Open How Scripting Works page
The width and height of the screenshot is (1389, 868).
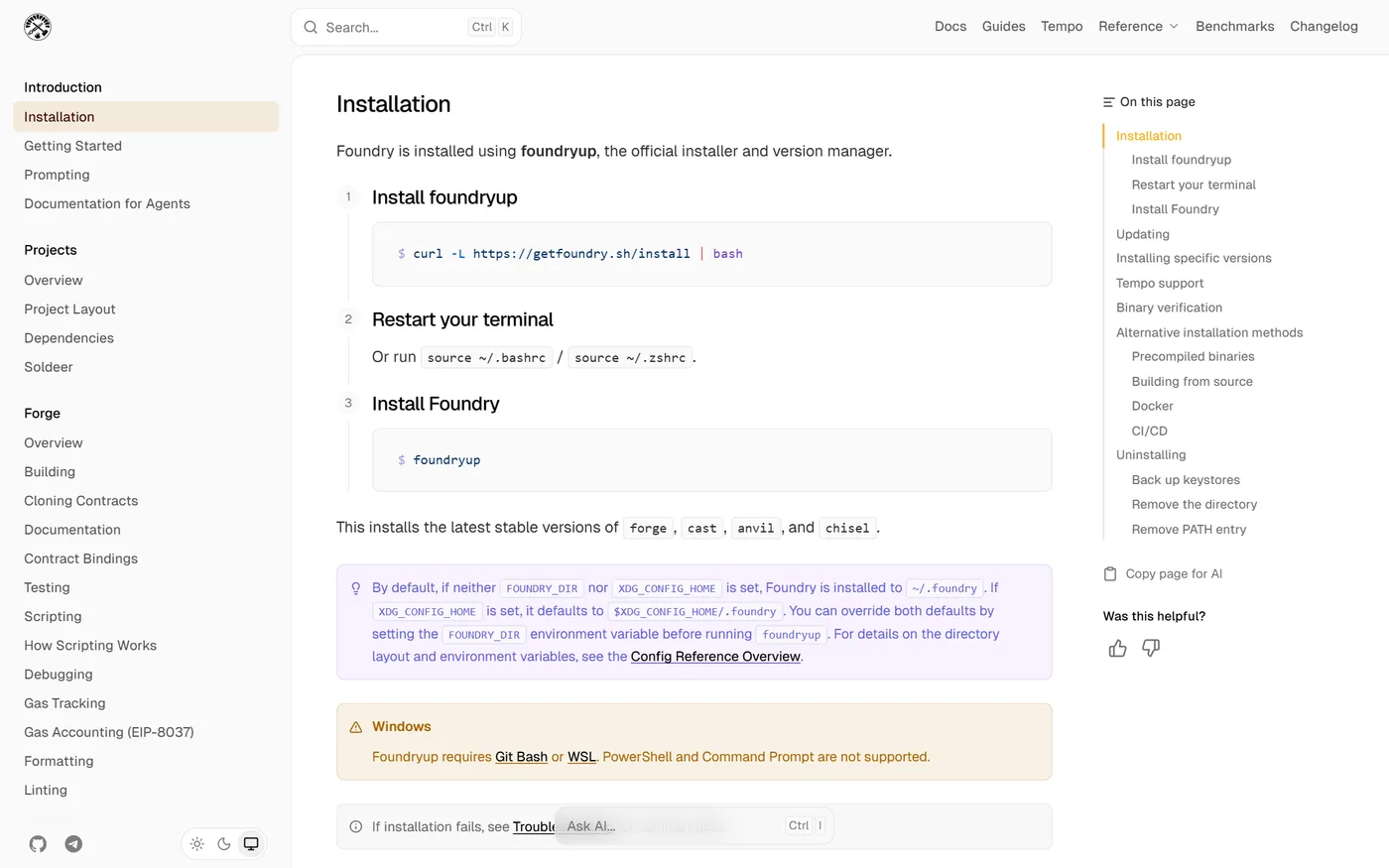pos(90,646)
